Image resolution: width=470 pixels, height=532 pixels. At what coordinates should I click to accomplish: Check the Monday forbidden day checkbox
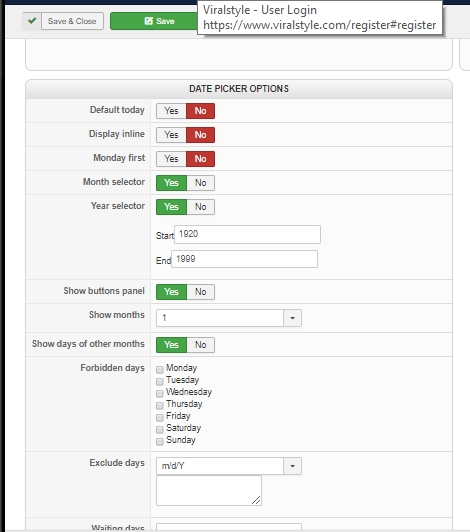160,369
